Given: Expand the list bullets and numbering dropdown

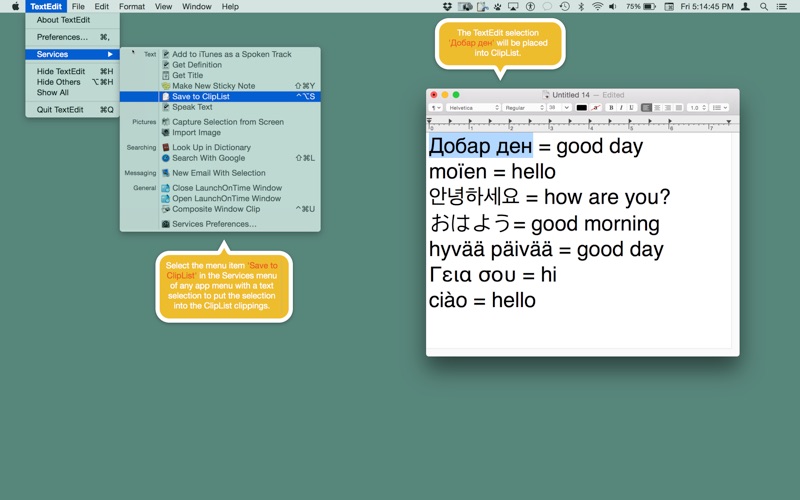Looking at the screenshot, I should pyautogui.click(x=719, y=108).
